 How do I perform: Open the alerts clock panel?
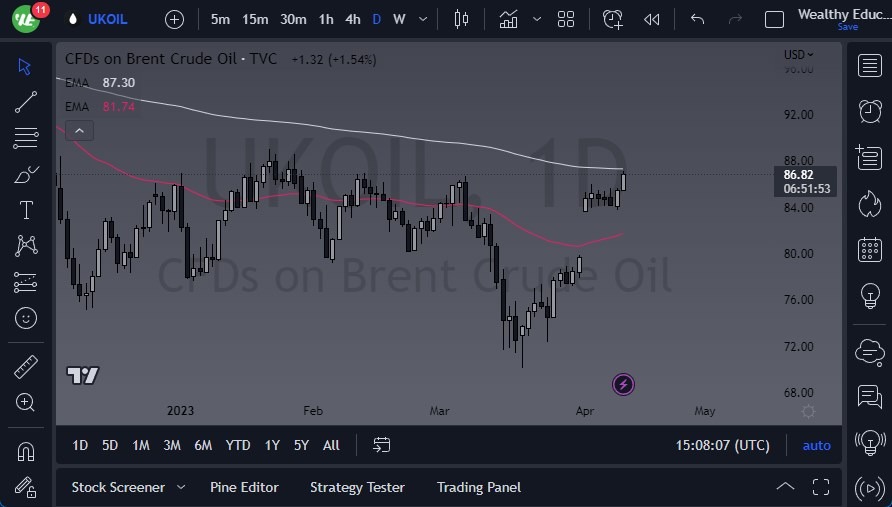click(870, 110)
